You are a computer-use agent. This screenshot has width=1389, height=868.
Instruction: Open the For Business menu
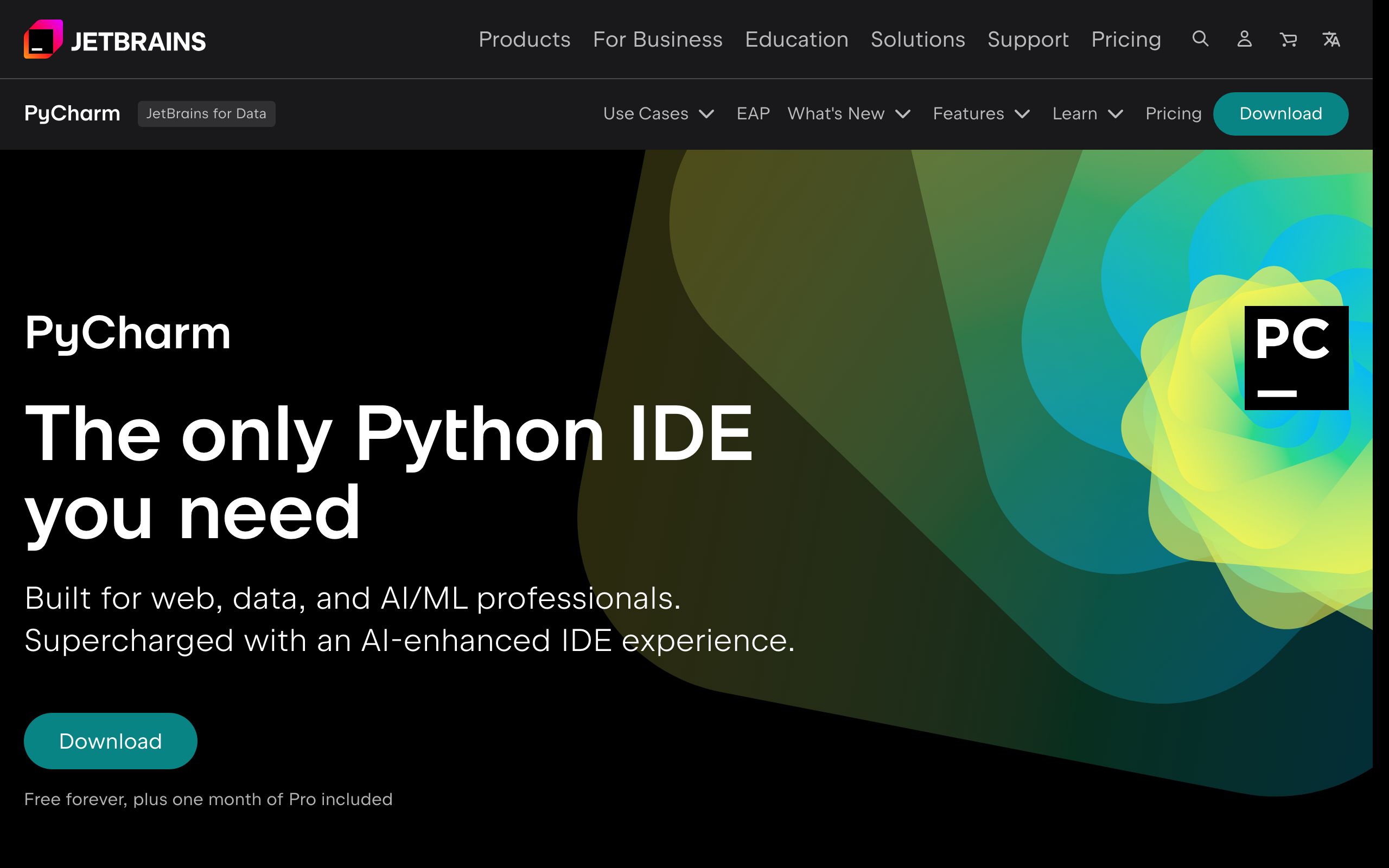658,40
